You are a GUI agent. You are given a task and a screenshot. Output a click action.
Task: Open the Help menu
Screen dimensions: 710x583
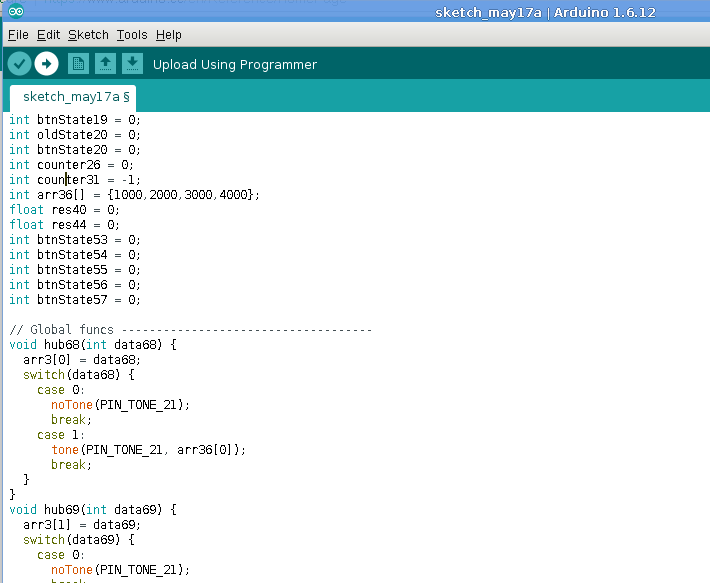pyautogui.click(x=169, y=35)
